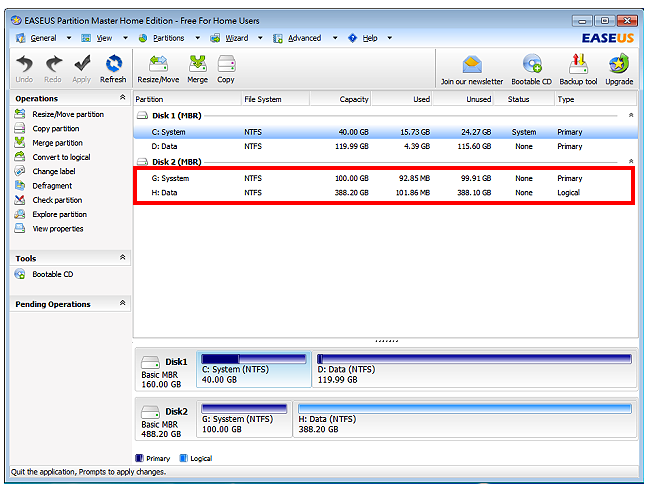
Task: Open Join our newsletter envelope icon
Action: pos(472,65)
